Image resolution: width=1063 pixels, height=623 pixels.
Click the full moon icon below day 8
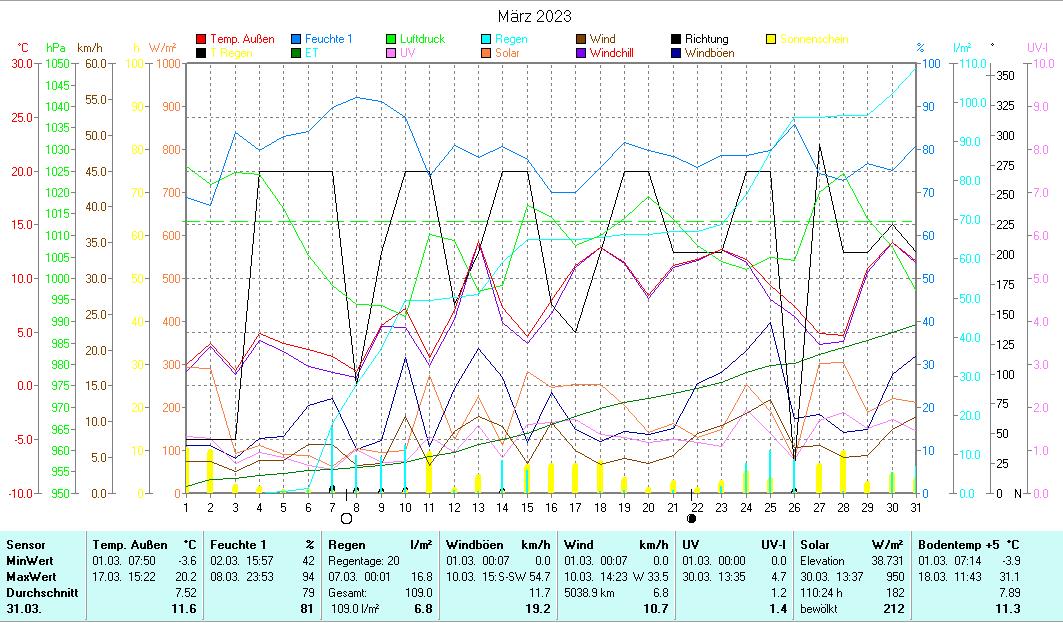coord(347,519)
